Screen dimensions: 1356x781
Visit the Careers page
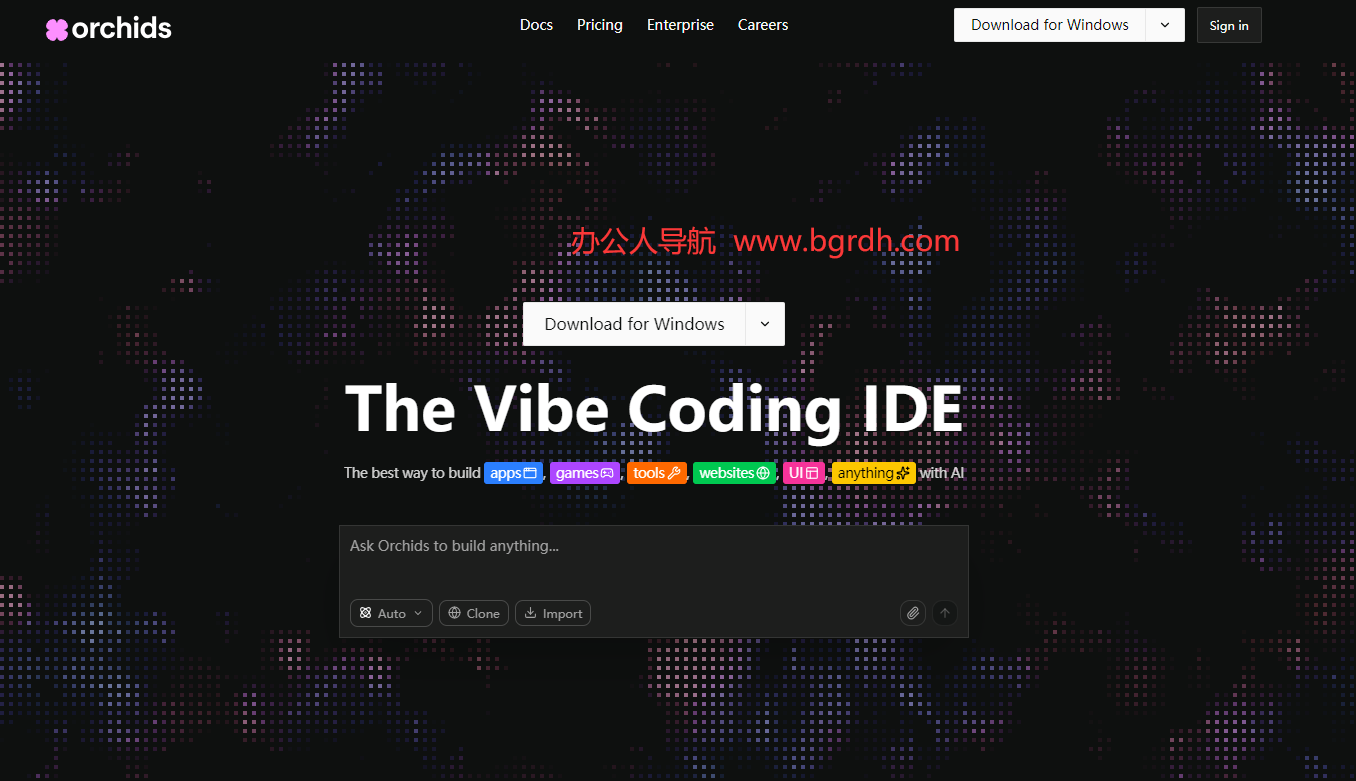point(763,25)
